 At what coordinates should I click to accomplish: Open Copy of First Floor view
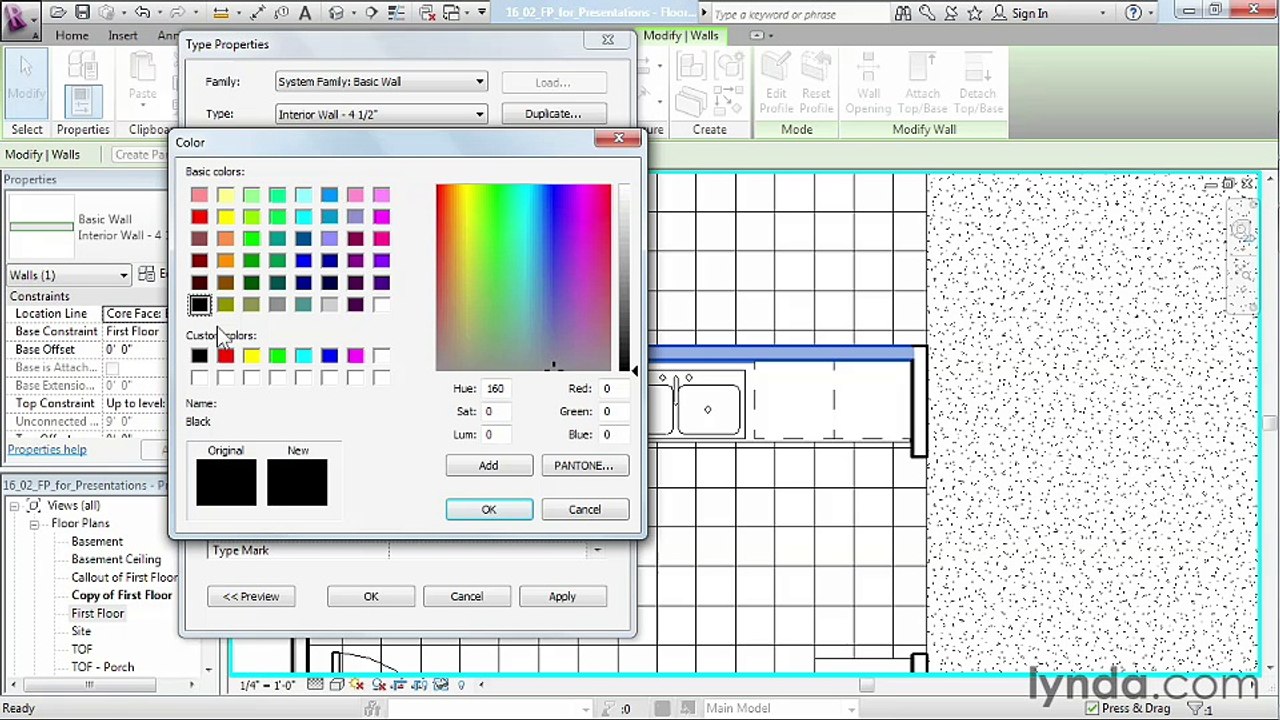coord(122,595)
